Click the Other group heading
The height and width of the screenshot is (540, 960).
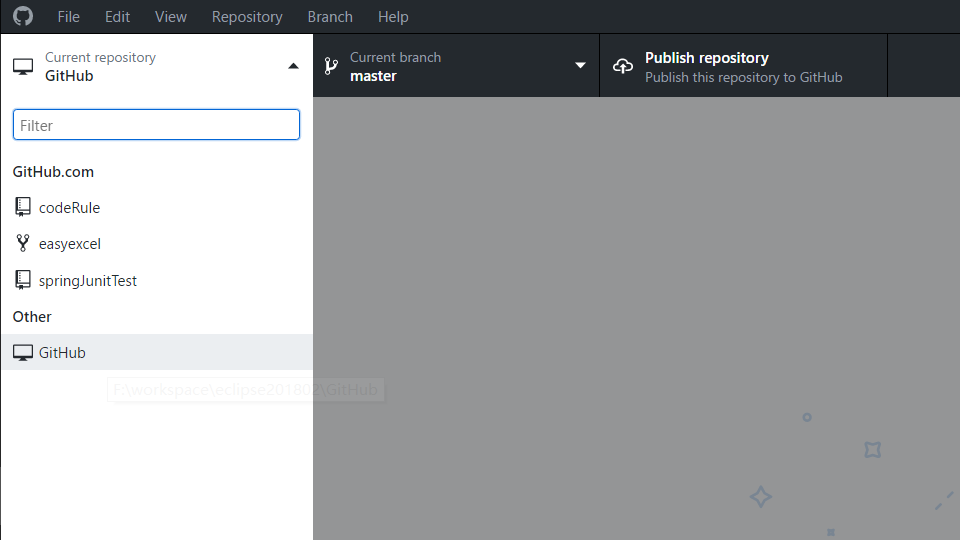pyautogui.click(x=32, y=317)
